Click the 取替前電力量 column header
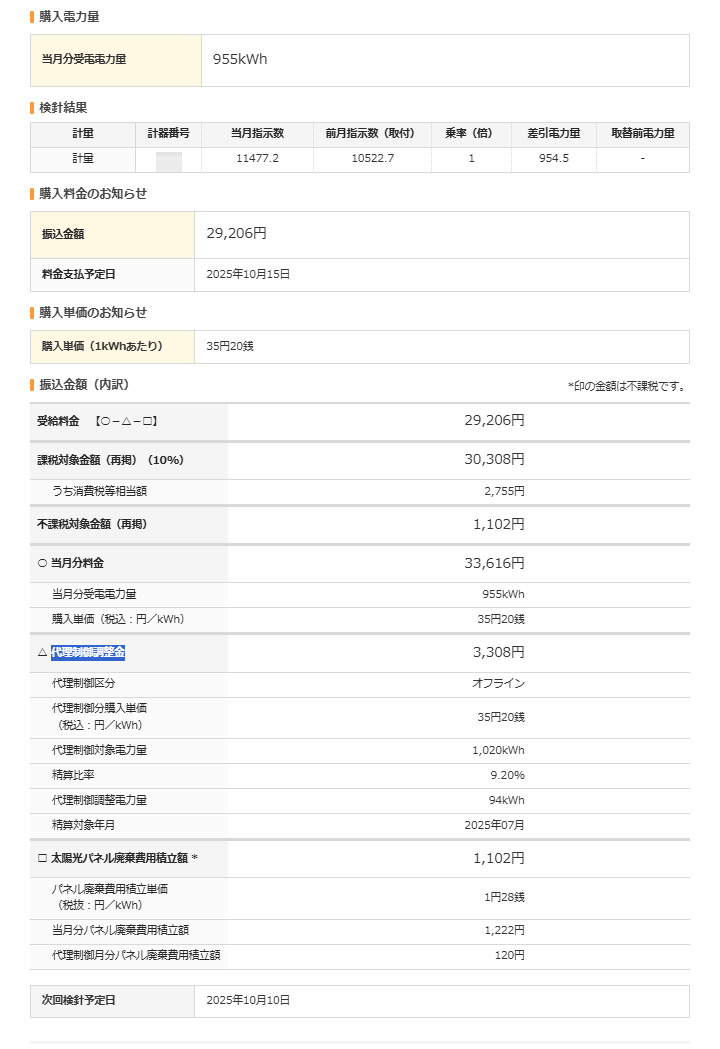This screenshot has width=720, height=1049. pyautogui.click(x=642, y=134)
